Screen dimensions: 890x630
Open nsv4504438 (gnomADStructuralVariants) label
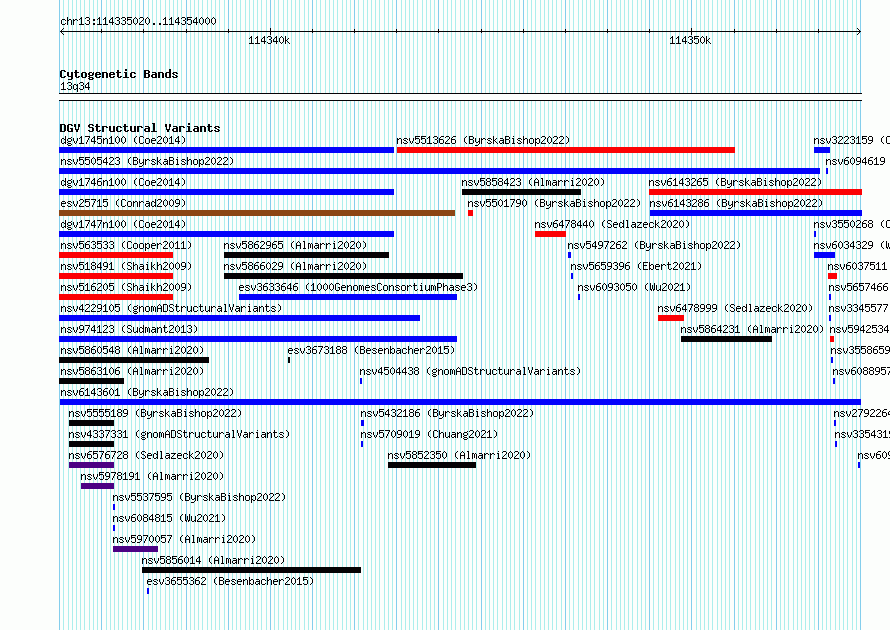pyautogui.click(x=471, y=371)
